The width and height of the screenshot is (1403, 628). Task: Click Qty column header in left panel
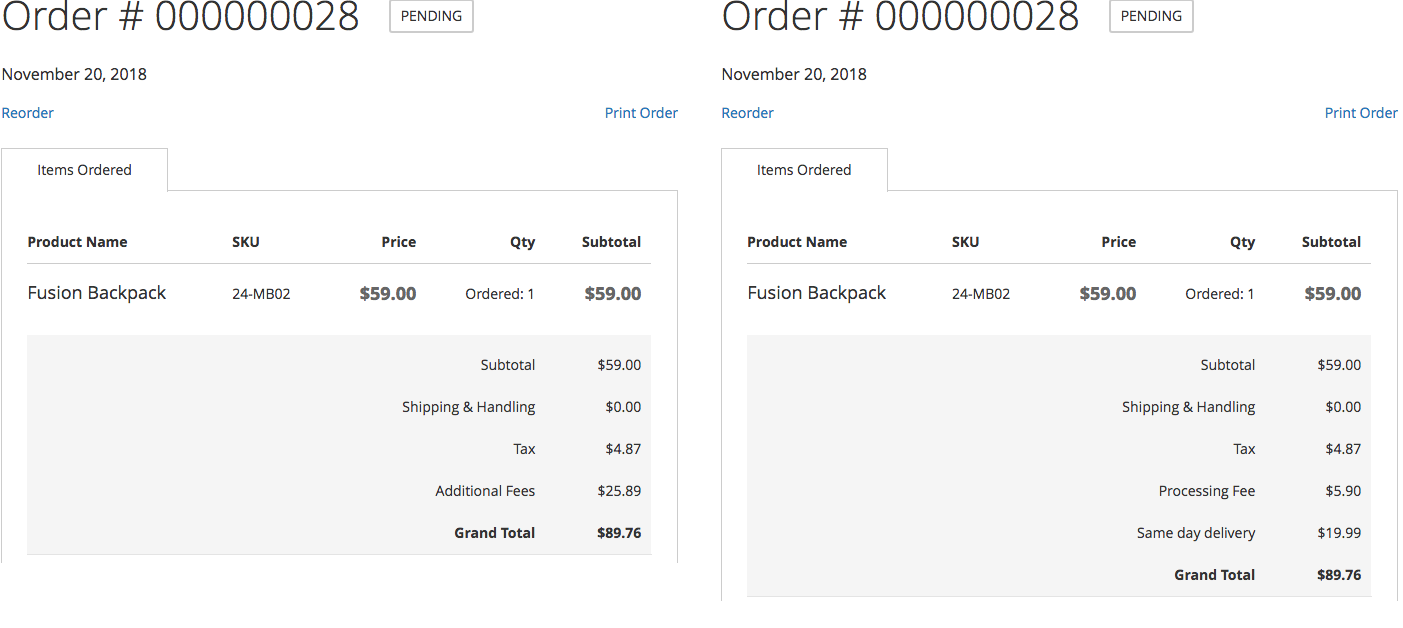pyautogui.click(x=523, y=242)
